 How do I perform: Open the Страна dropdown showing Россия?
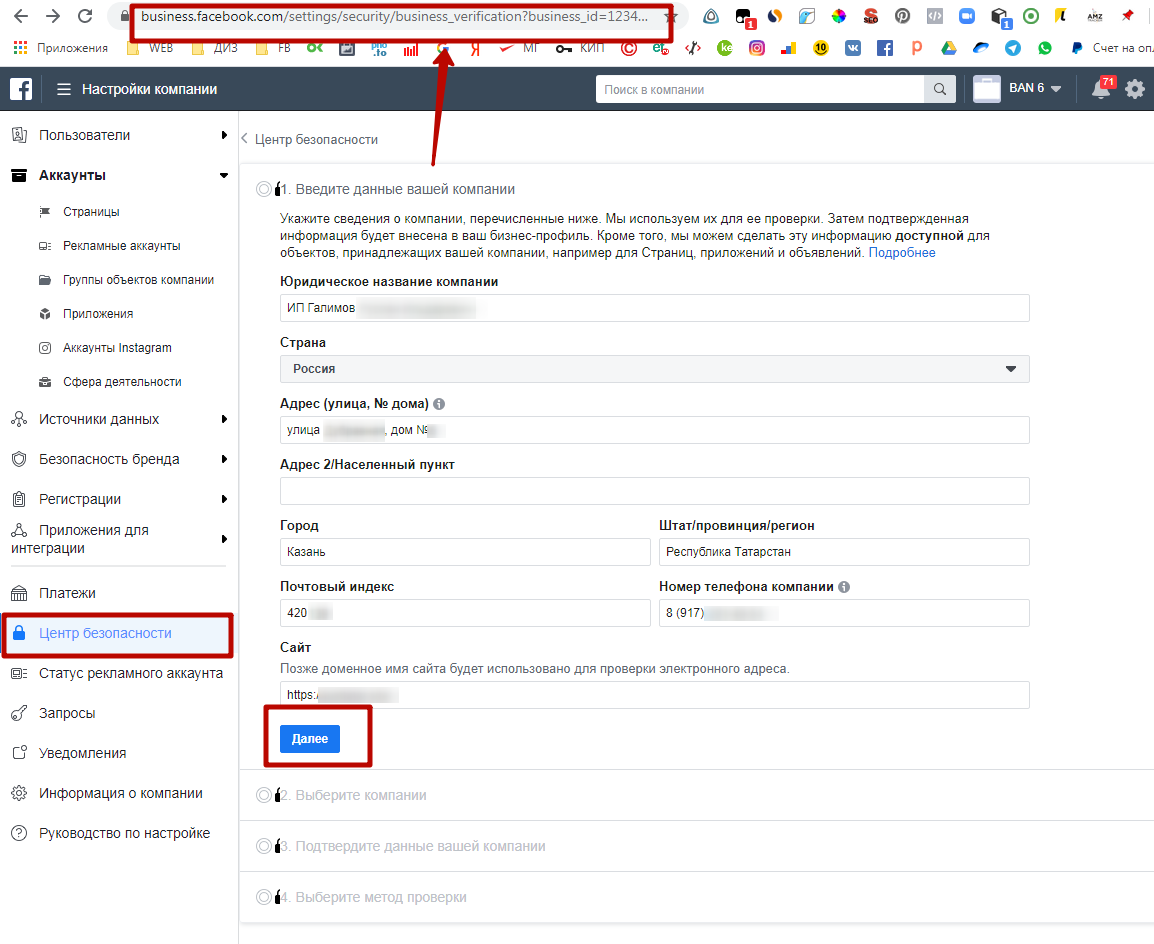[654, 369]
